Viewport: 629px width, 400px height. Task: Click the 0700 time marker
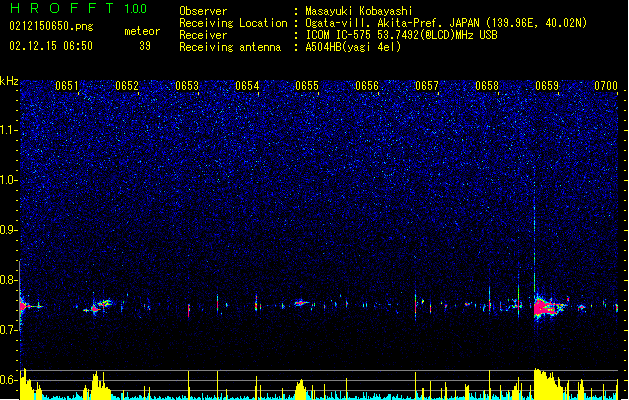pos(606,86)
